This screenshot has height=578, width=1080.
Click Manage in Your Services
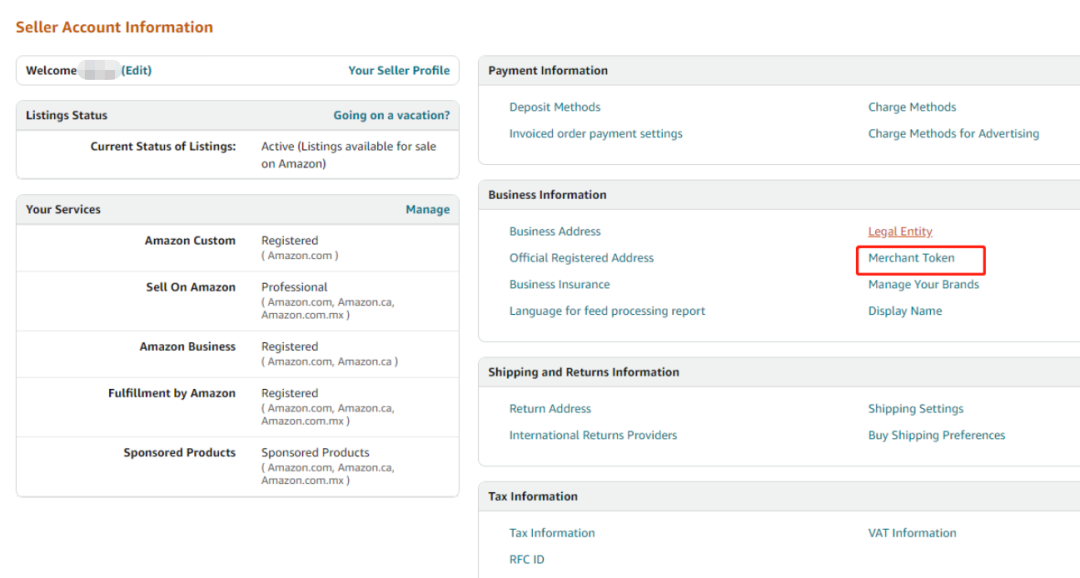[x=428, y=209]
